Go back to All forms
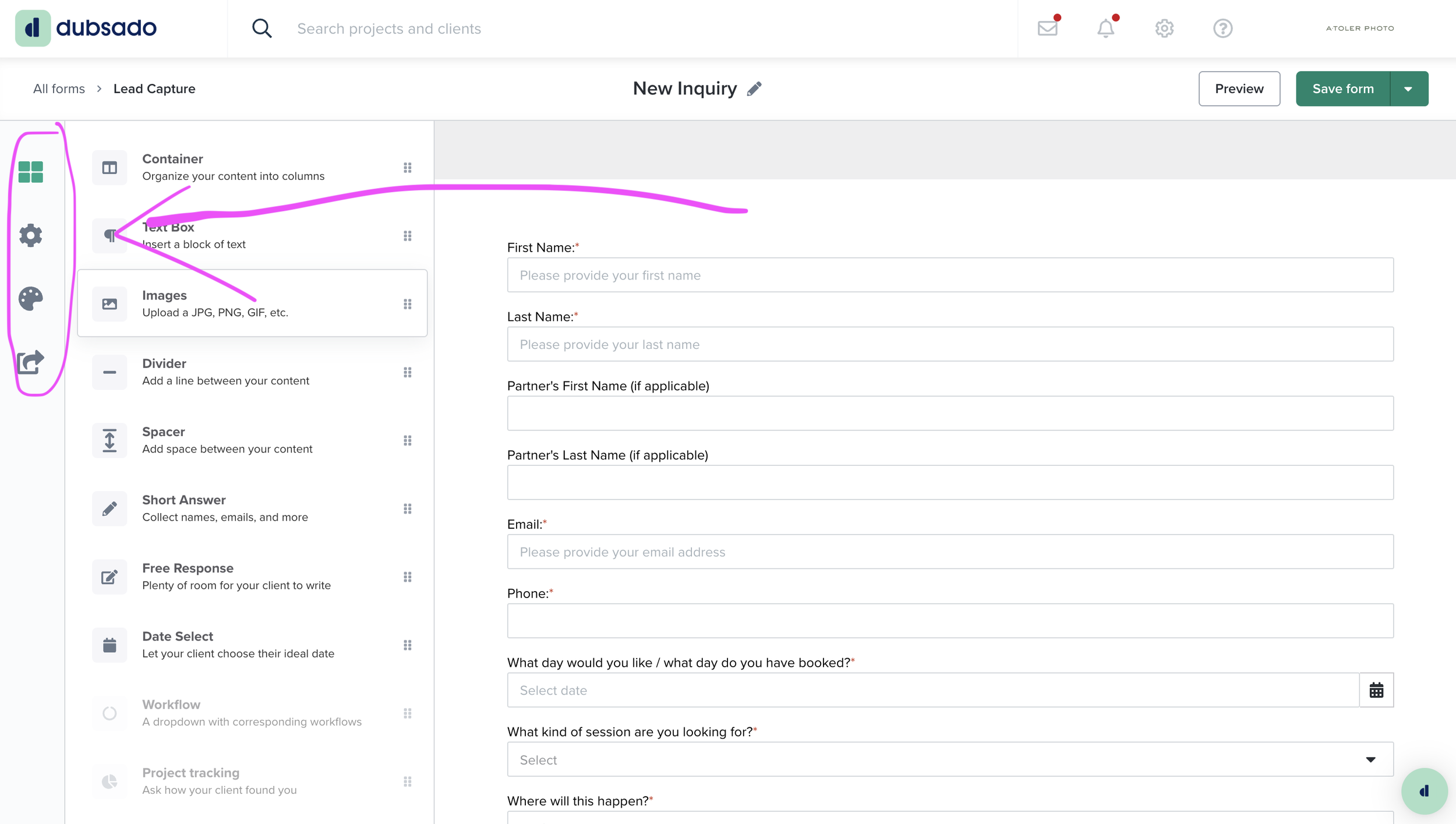This screenshot has height=824, width=1456. tap(59, 89)
